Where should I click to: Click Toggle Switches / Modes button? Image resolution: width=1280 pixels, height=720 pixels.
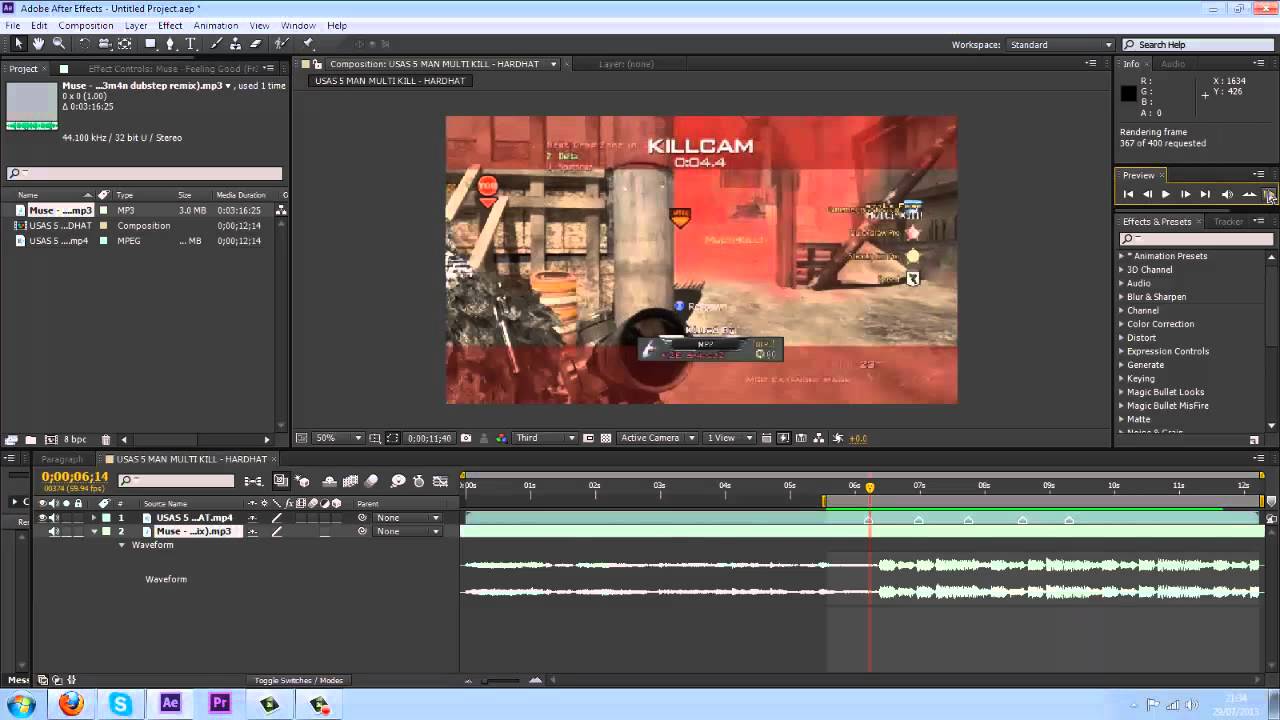coord(299,681)
